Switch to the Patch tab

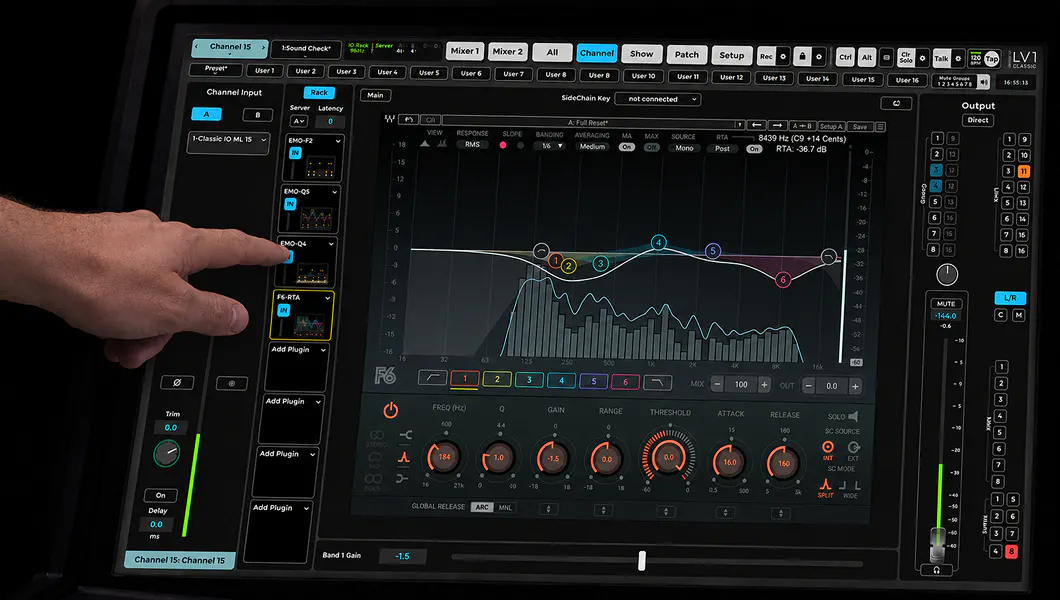point(686,55)
